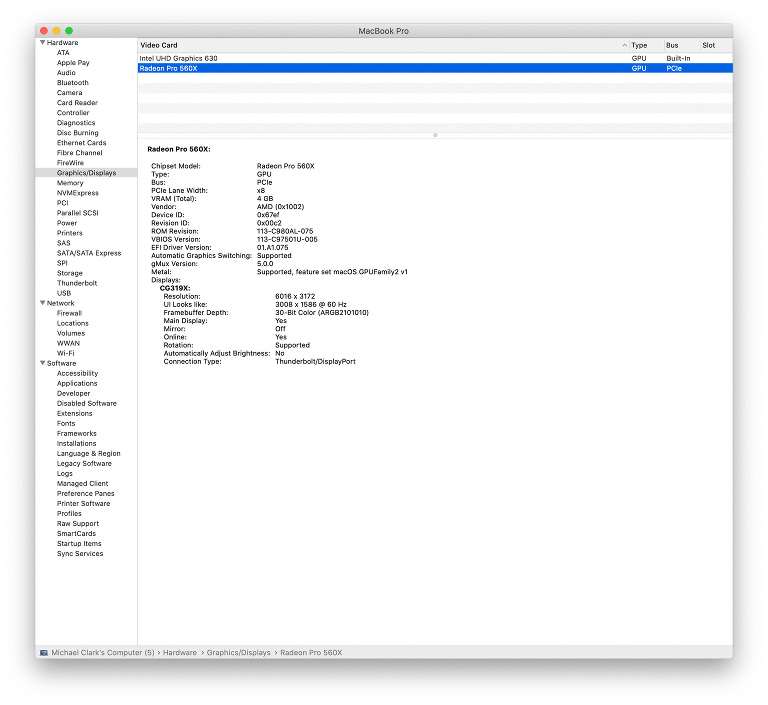Select Accessibility under Software
The image size is (768, 705).
77,373
